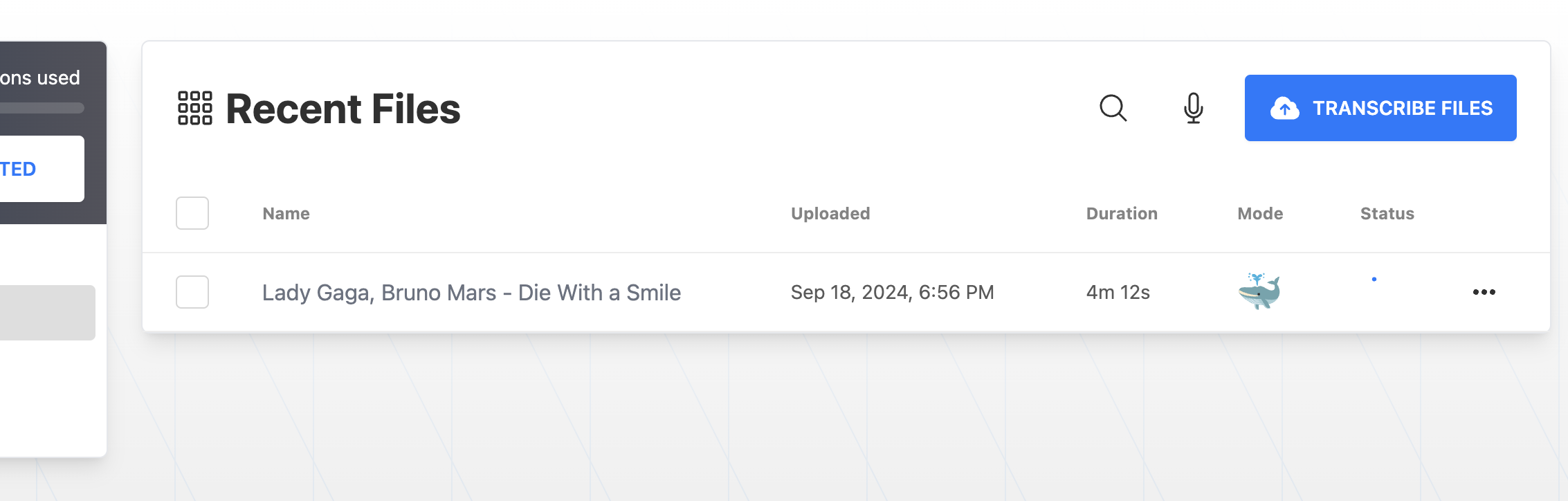Viewport: 1568px width, 501px height.
Task: Open the three-dot actions menu for the song
Action: pyautogui.click(x=1484, y=291)
